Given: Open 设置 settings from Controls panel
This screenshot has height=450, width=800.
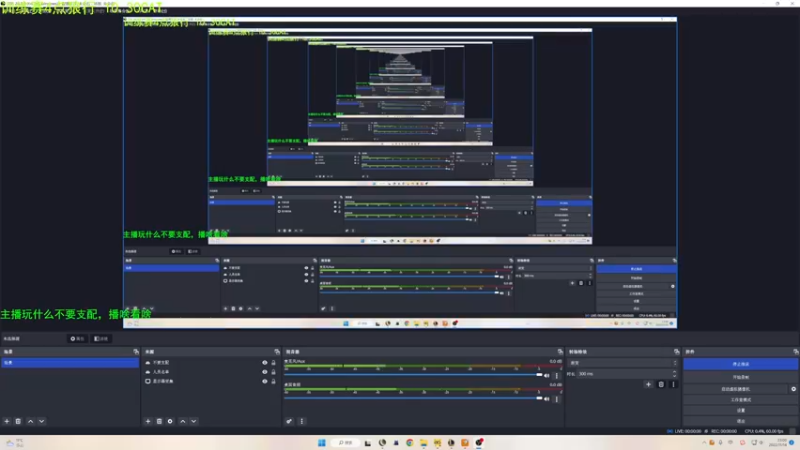Looking at the screenshot, I should pos(740,410).
